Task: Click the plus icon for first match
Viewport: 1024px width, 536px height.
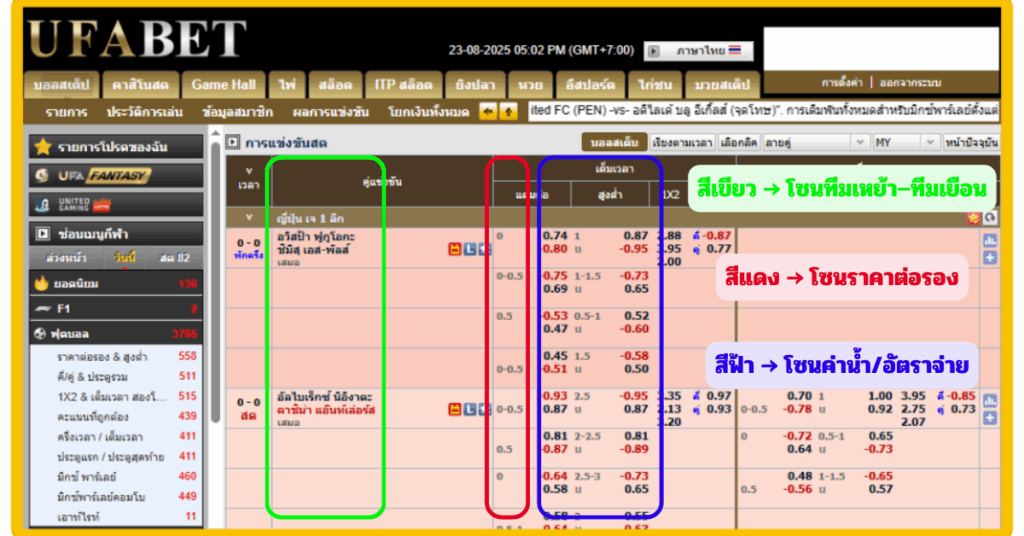Action: 990,258
